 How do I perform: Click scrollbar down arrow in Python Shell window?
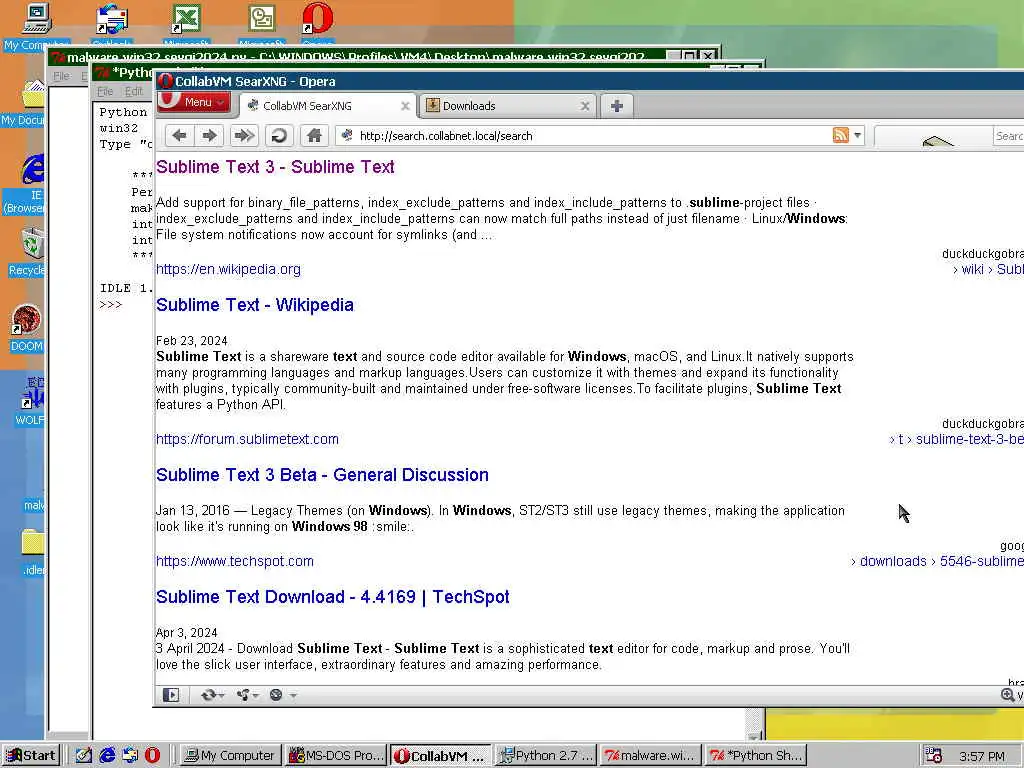(754, 735)
